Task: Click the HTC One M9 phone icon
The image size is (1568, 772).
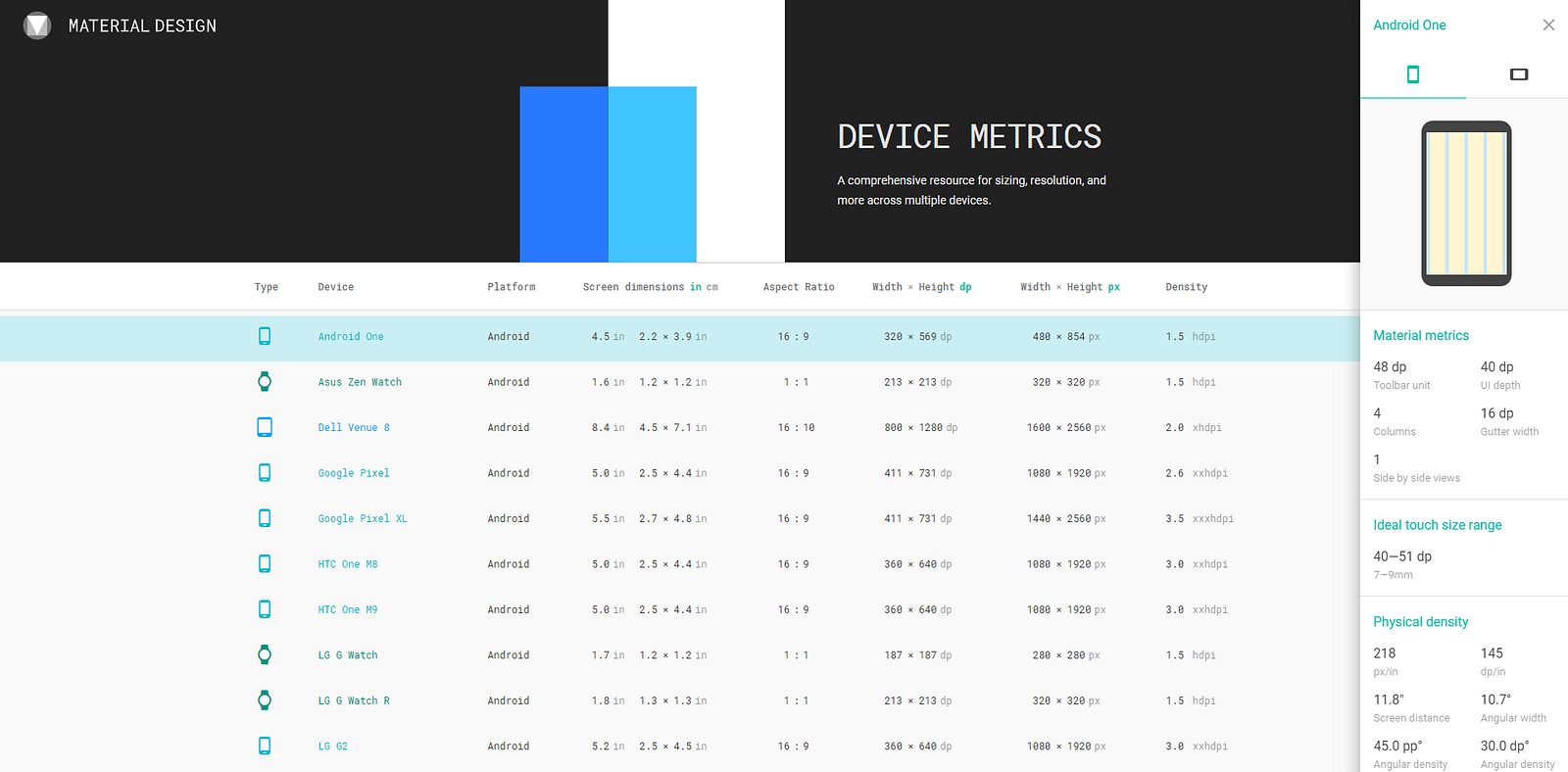Action: (x=265, y=609)
